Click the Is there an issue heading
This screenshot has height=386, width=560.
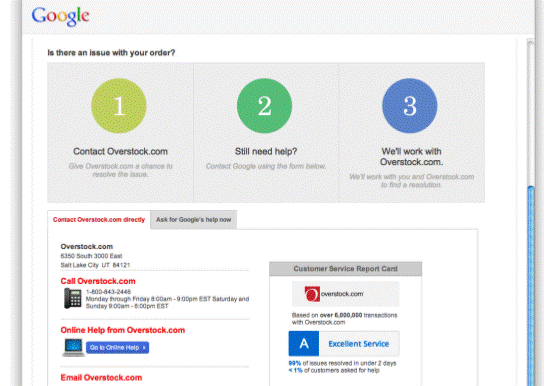[x=111, y=52]
